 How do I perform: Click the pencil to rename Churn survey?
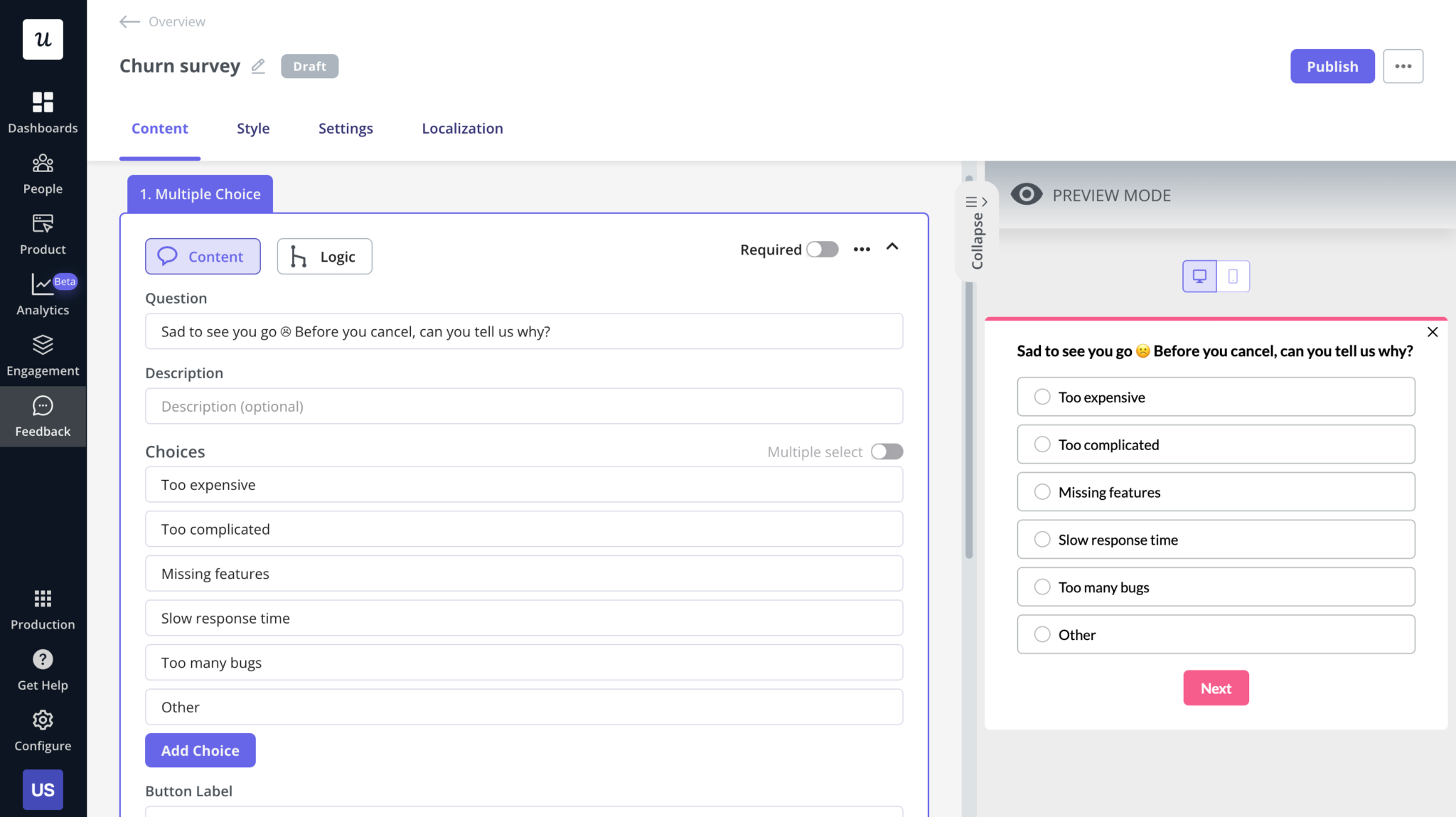coord(258,65)
